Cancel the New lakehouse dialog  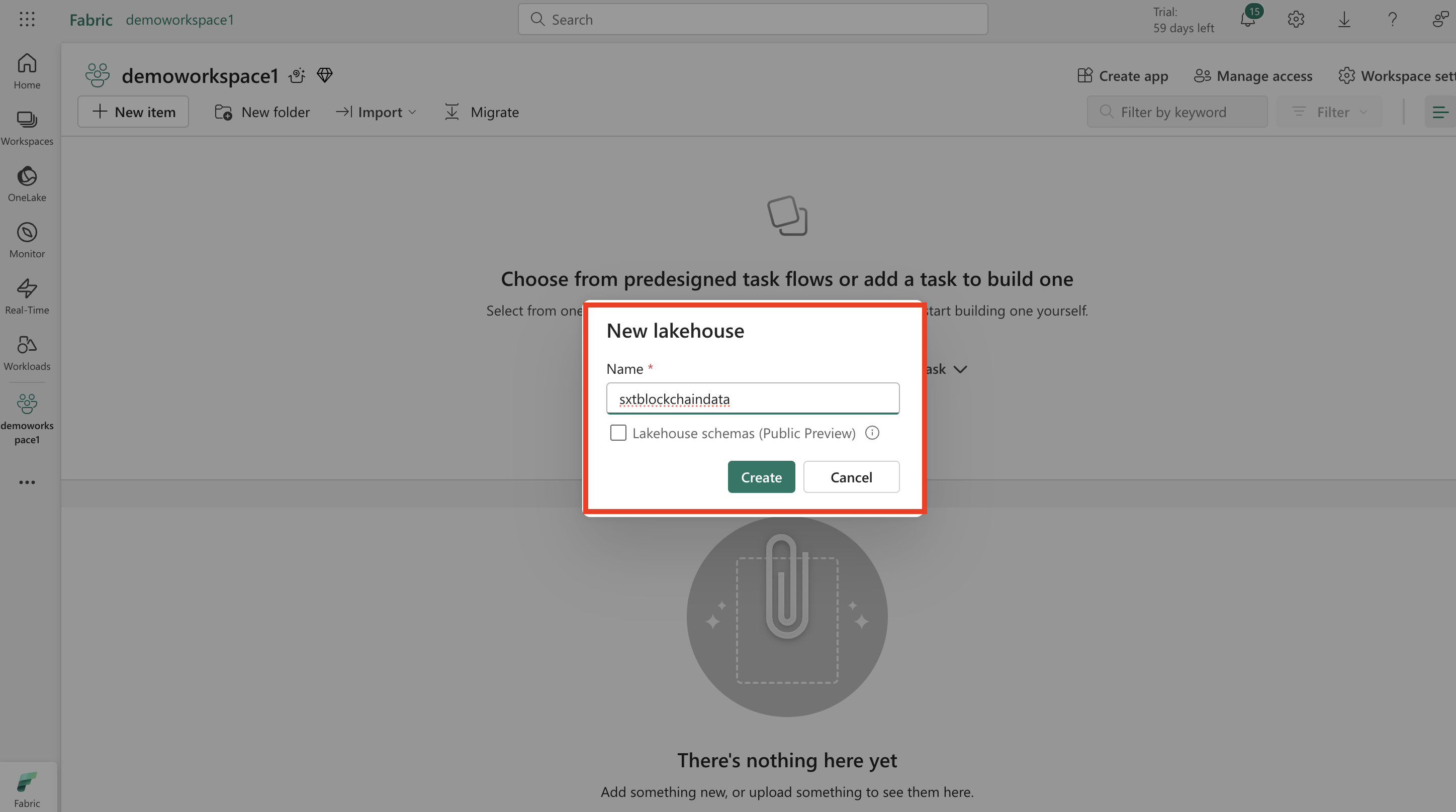point(851,477)
